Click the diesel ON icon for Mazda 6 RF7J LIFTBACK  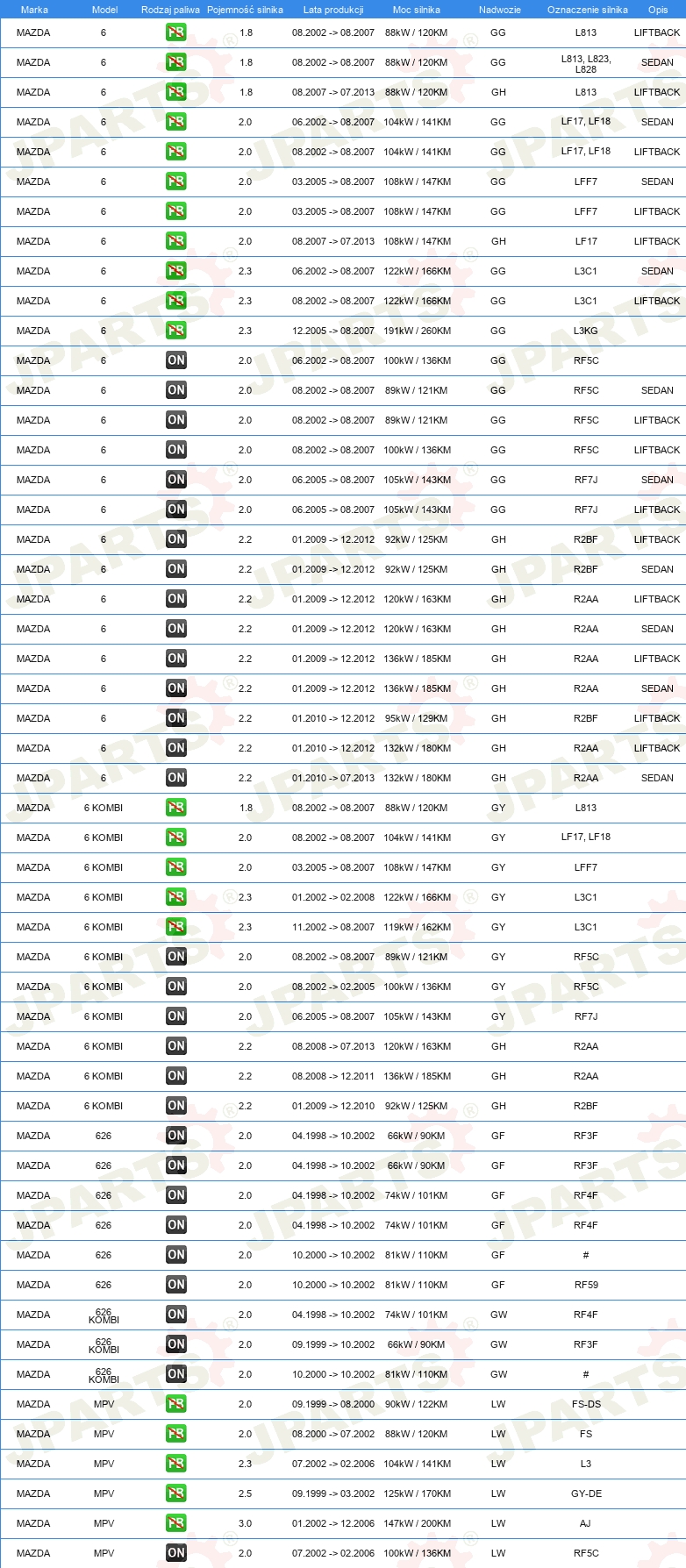(176, 510)
